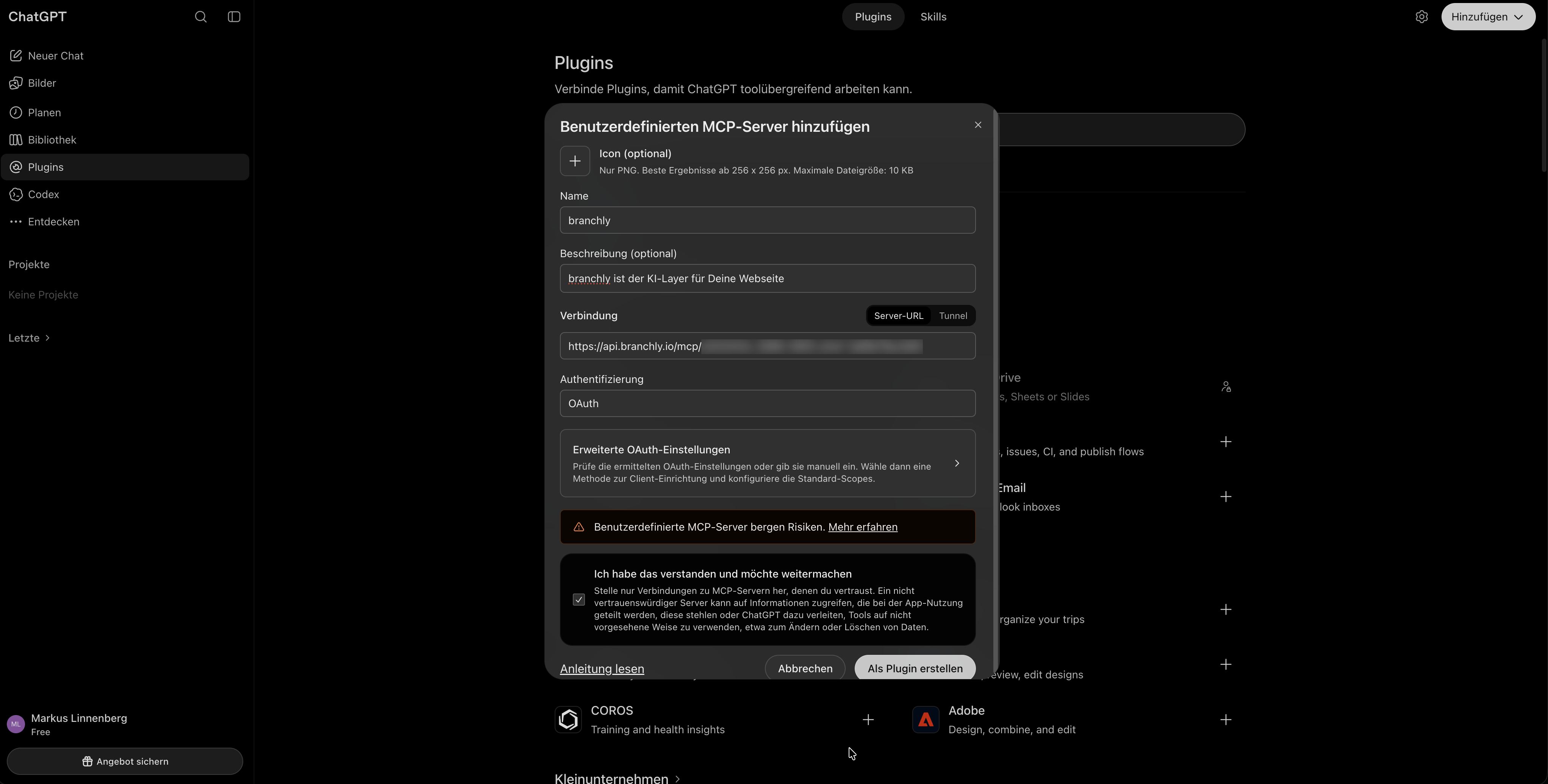Click the Neuer Chat pencil icon
The image size is (1548, 784).
point(16,56)
